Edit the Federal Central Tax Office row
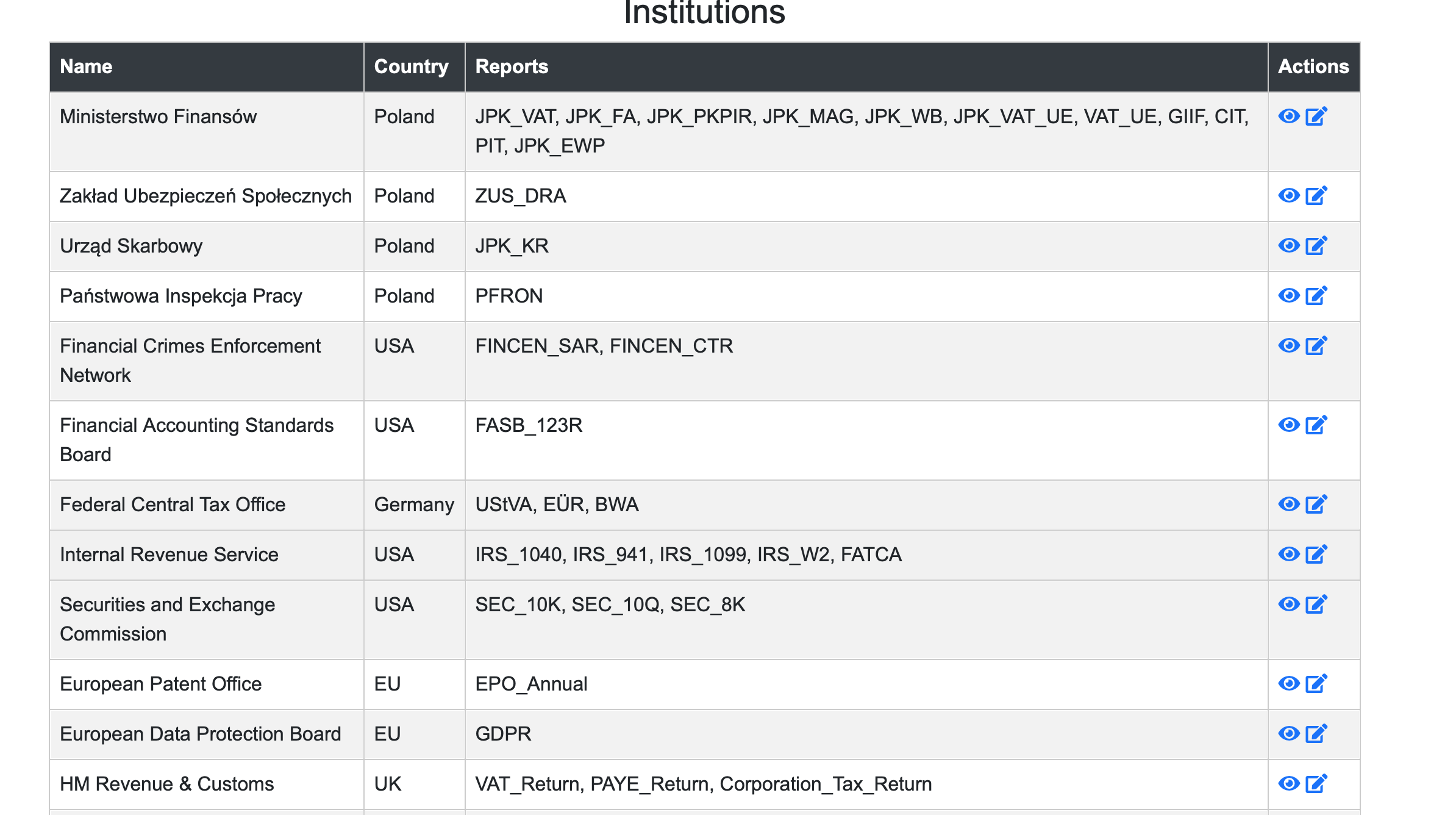This screenshot has width=1456, height=815. [1316, 504]
